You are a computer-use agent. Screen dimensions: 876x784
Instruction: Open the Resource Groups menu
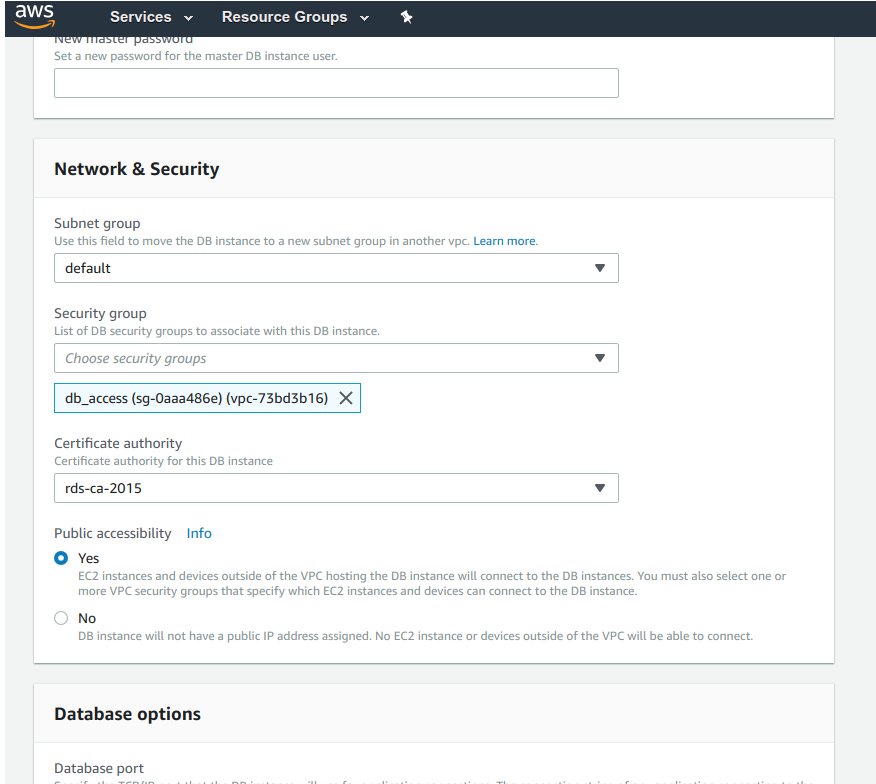[284, 17]
